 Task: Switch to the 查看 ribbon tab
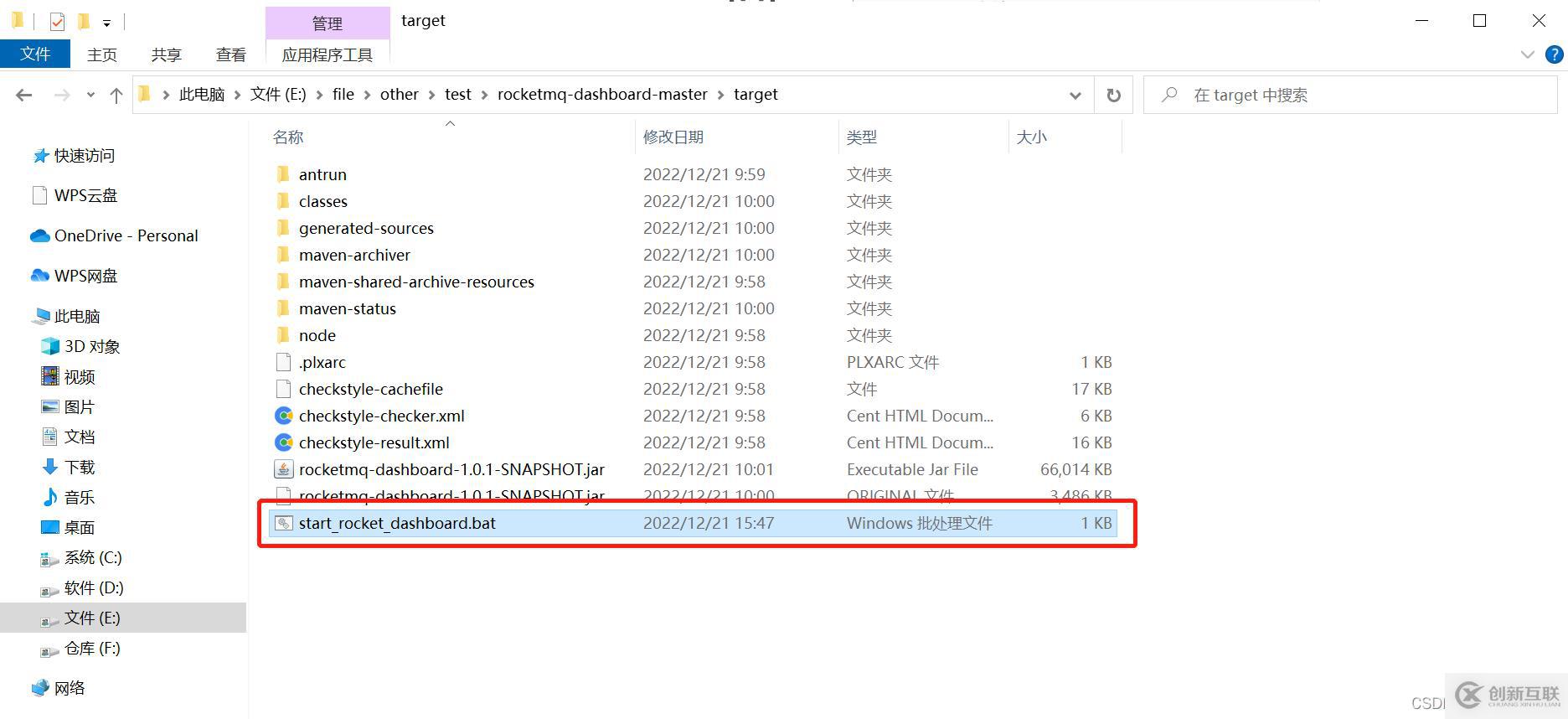coord(231,54)
